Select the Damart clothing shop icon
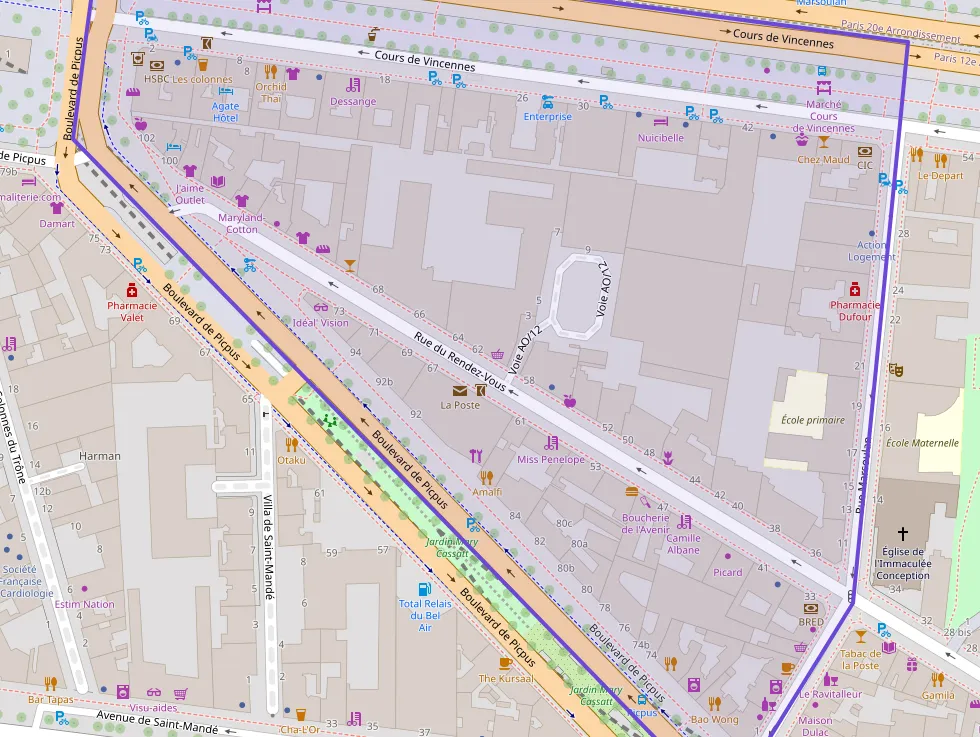This screenshot has width=980, height=737. [57, 209]
